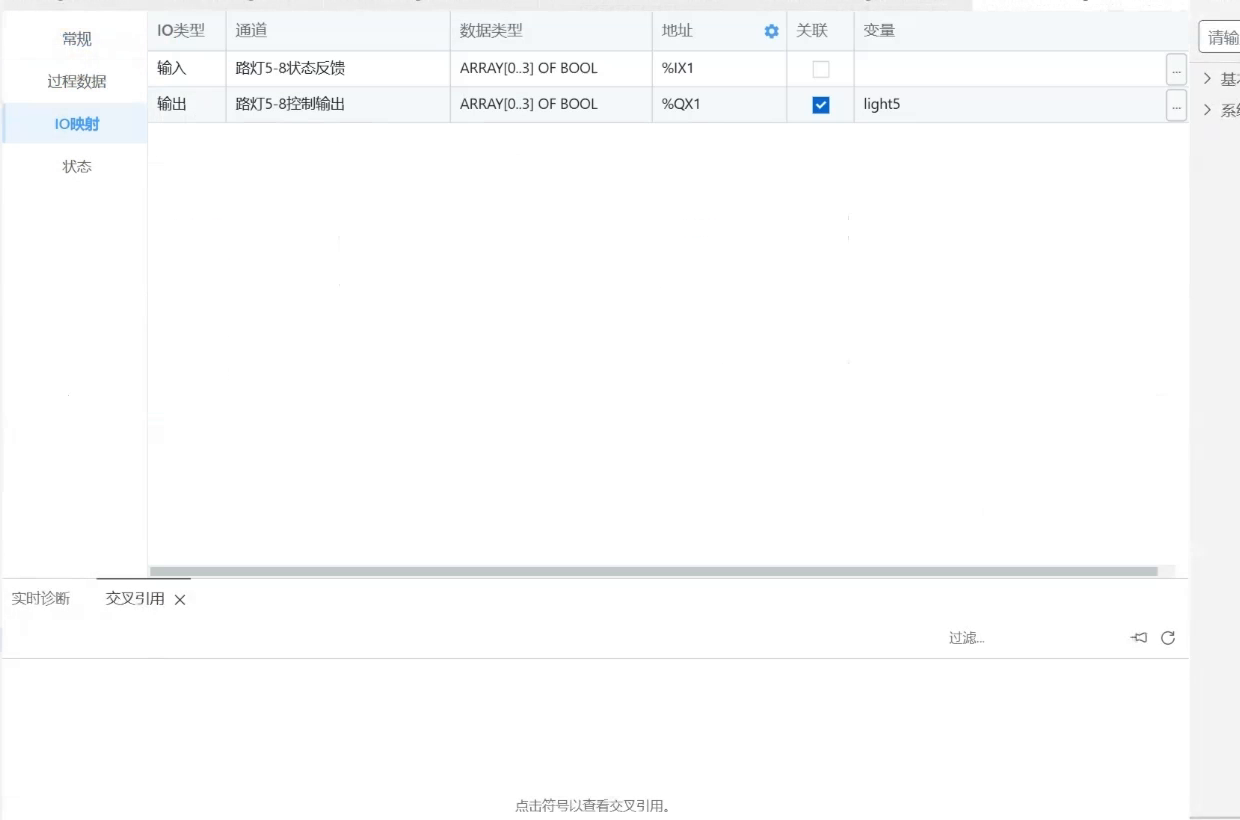
Task: Click the 输入 IO type cell
Action: (187, 69)
